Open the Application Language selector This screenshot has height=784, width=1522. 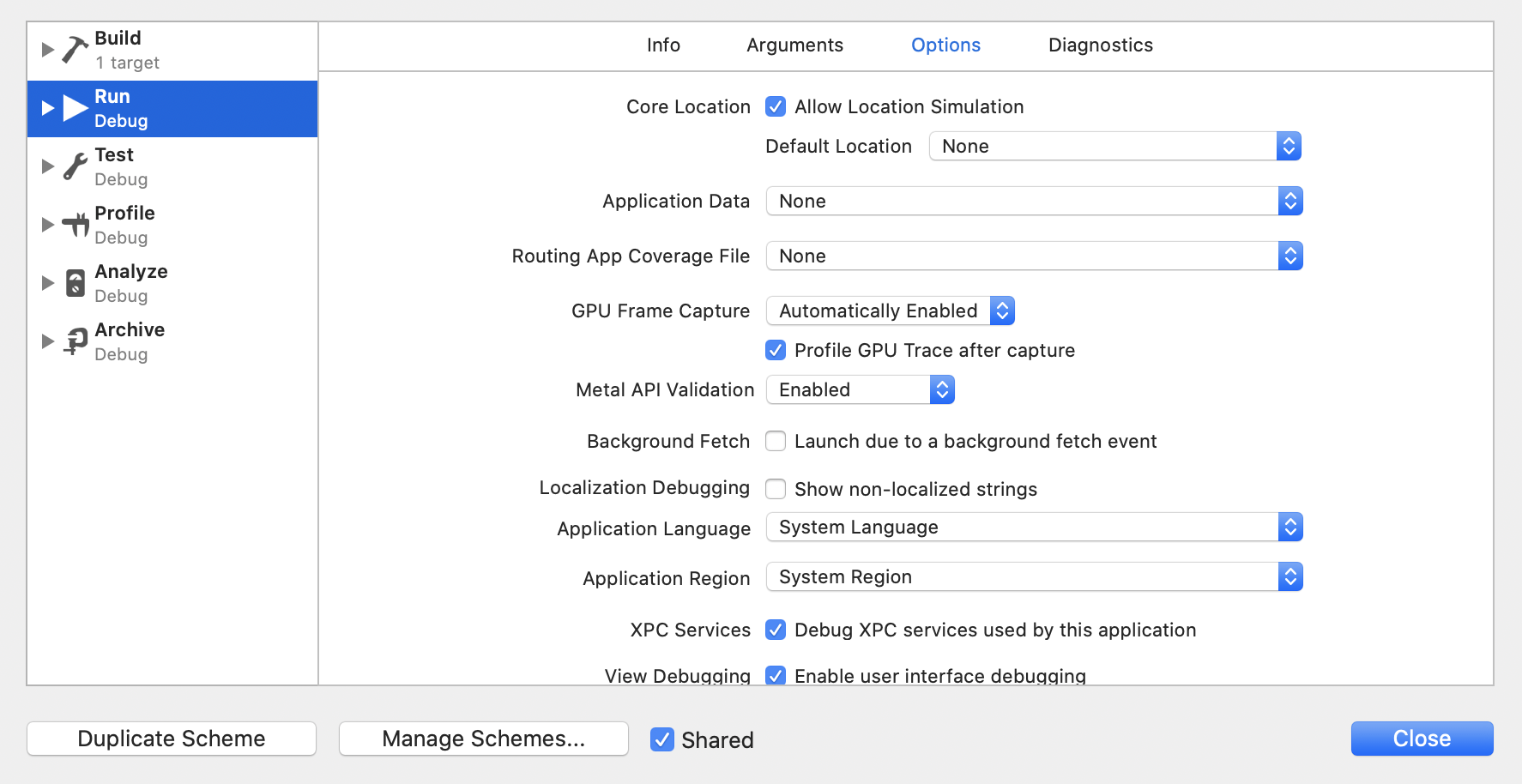click(1290, 527)
